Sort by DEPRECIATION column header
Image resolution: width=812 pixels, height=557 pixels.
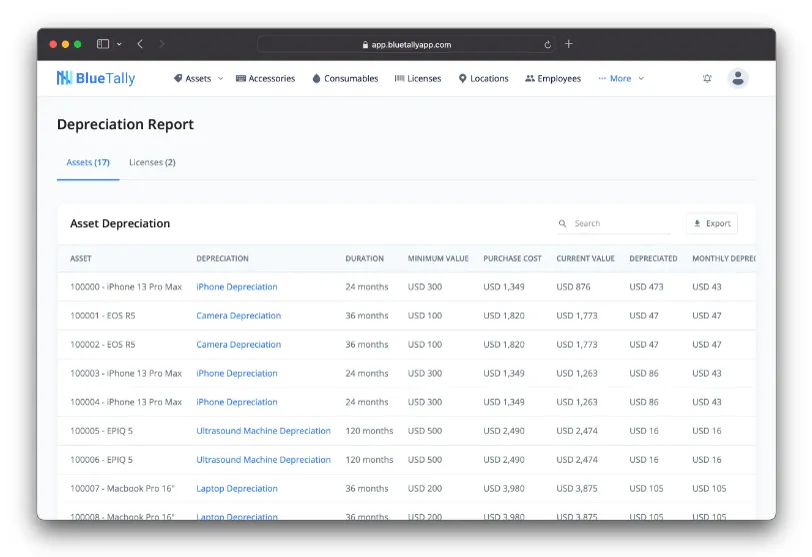(222, 258)
